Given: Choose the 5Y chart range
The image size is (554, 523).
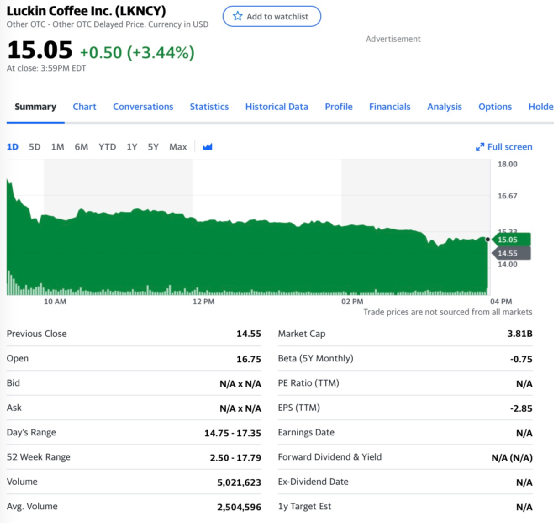Looking at the screenshot, I should tap(153, 147).
